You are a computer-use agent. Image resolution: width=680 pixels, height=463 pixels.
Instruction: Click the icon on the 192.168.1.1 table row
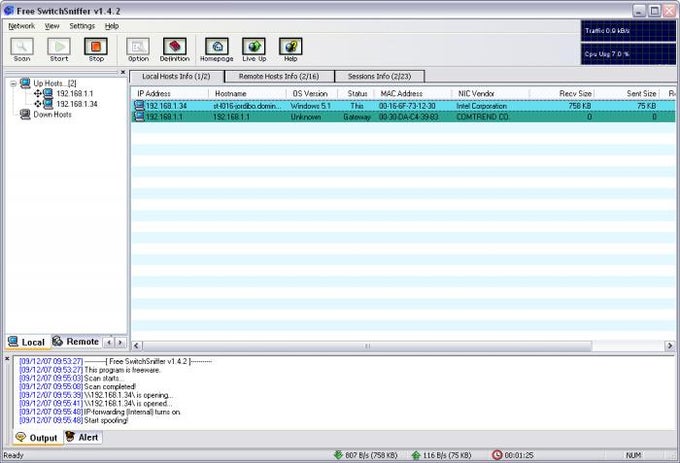[139, 116]
